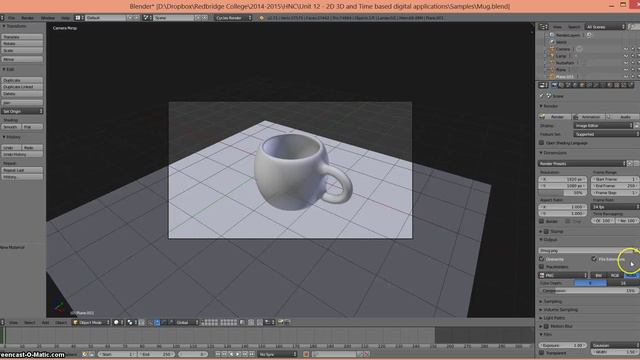
Task: Click the Smooth shading button
Action: point(11,127)
